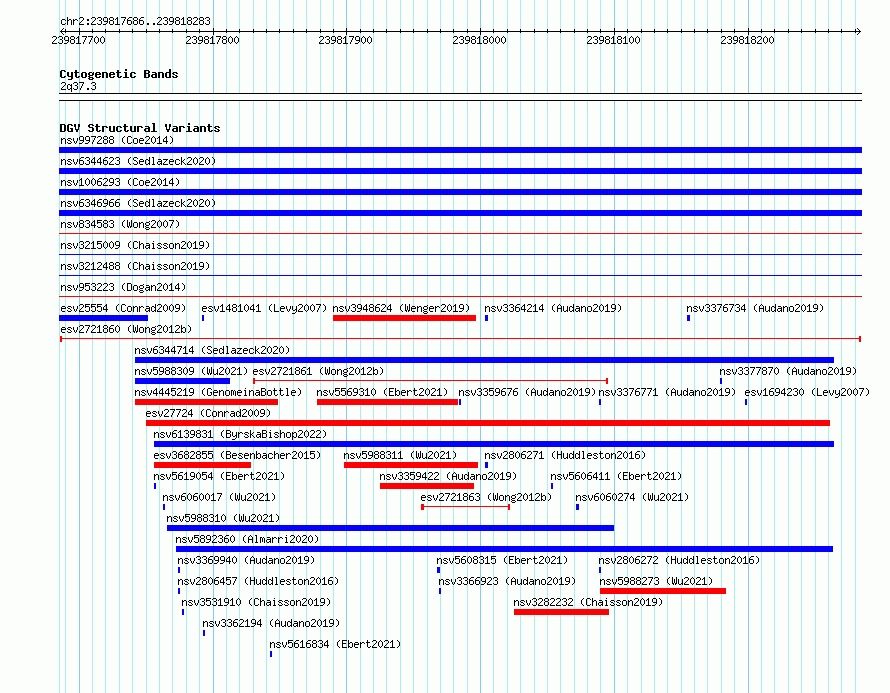Click red bar of nsv3948624 (Wenger2019)

[404, 318]
